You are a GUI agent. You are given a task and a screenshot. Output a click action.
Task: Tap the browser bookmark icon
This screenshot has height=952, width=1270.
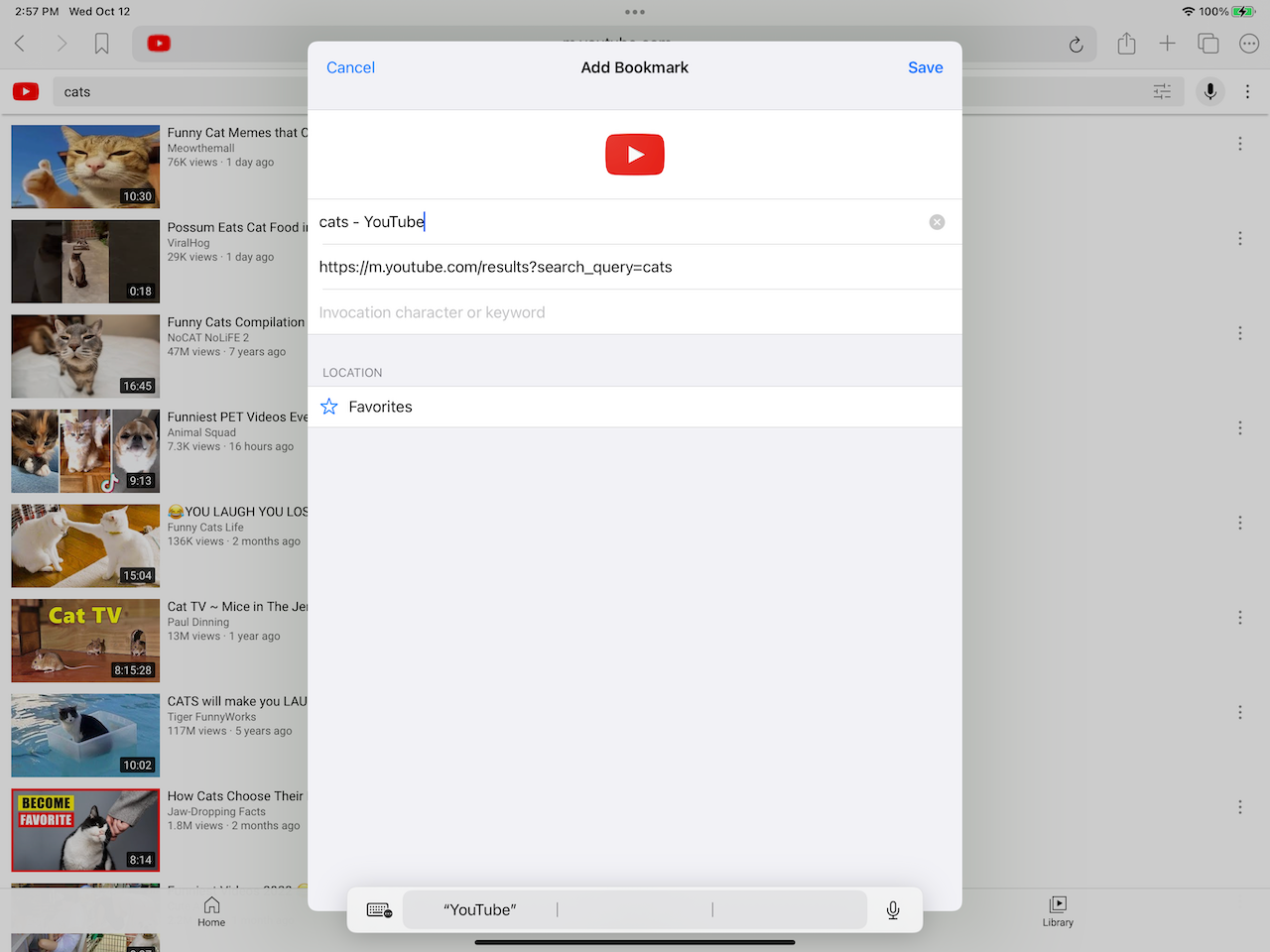coord(101,44)
